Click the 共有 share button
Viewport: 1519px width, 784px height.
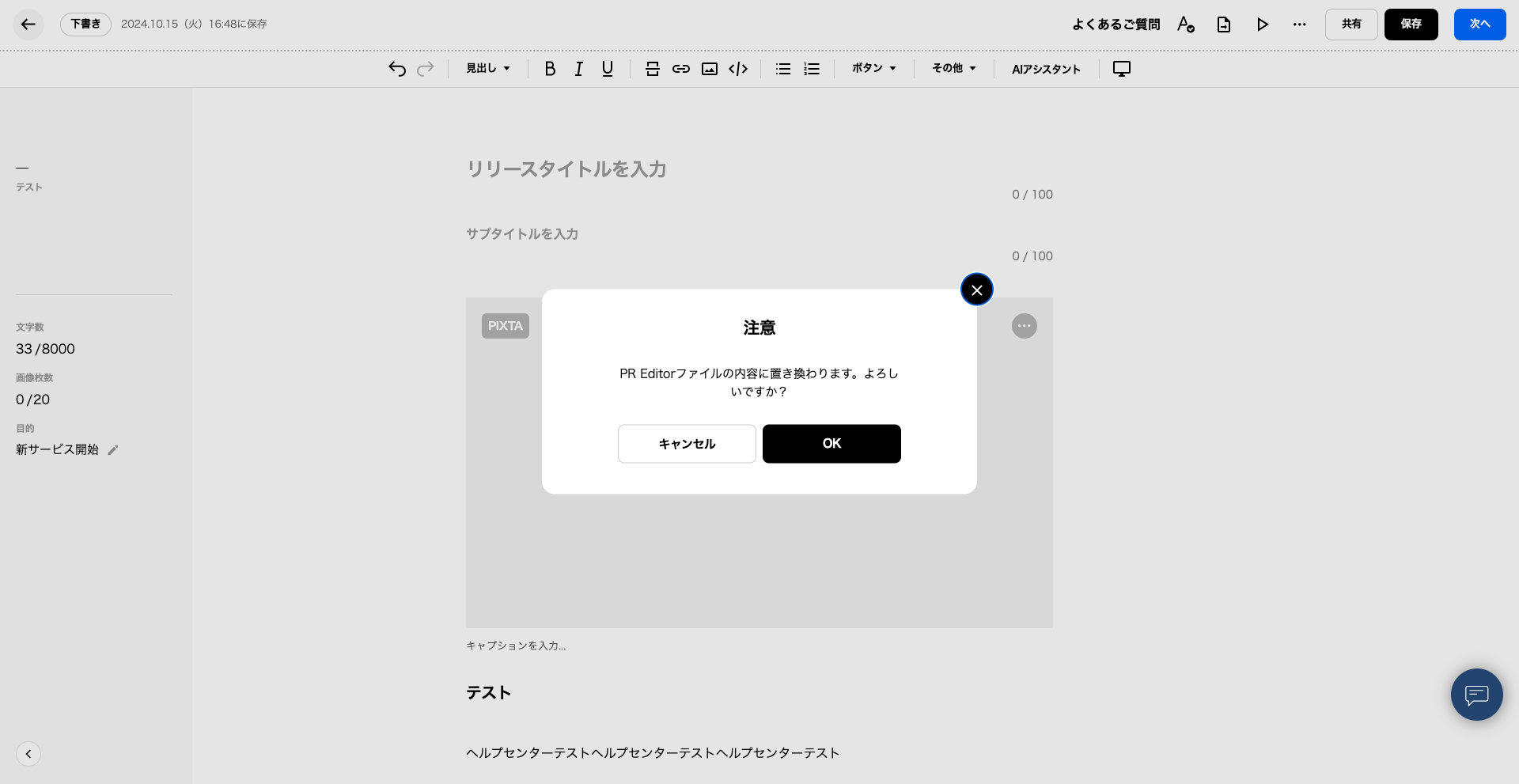tap(1351, 25)
